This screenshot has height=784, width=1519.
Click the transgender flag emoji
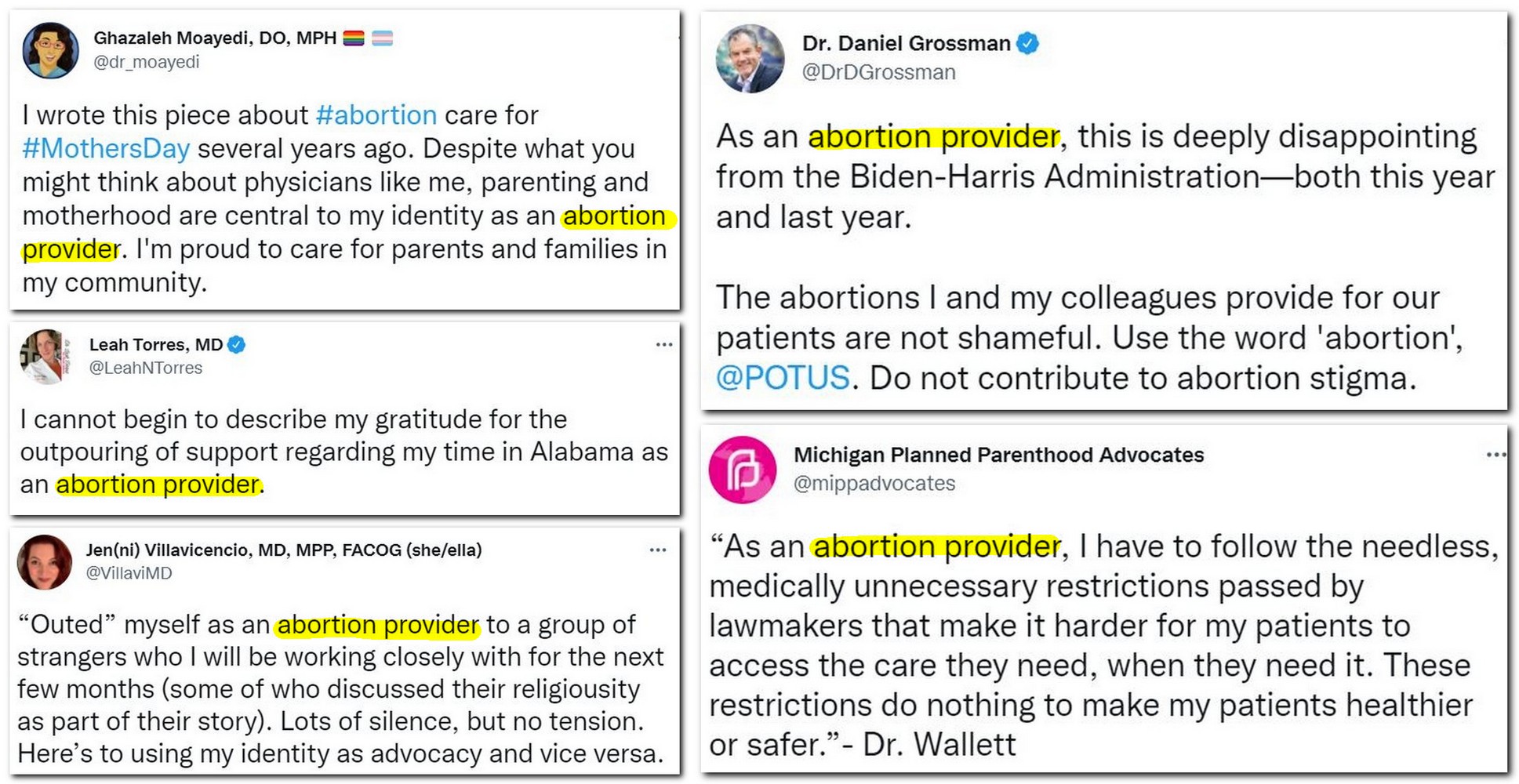click(382, 38)
